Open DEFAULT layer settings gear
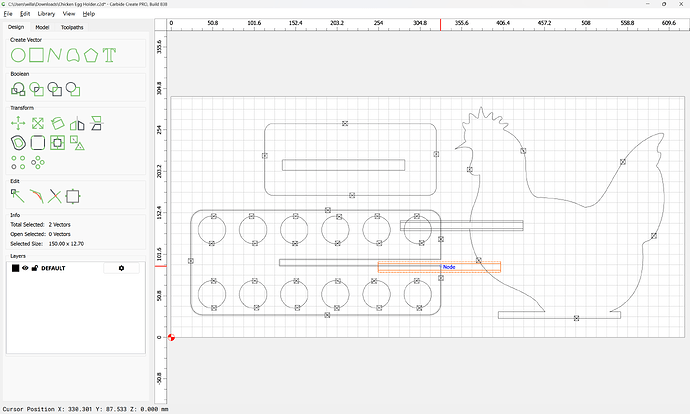Image resolution: width=690 pixels, height=414 pixels. (x=122, y=268)
